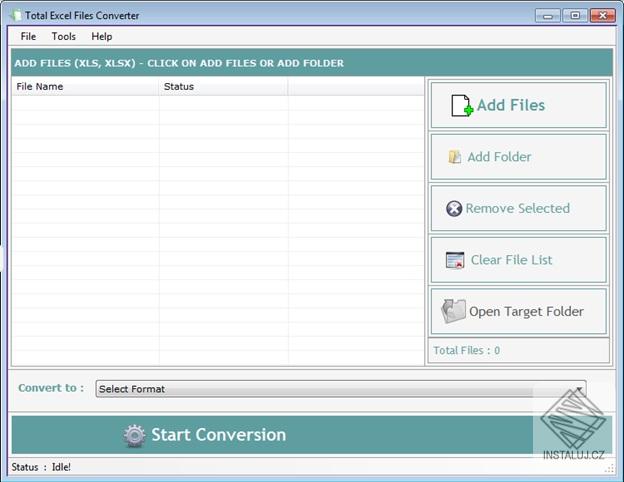Click the Add Files button label
This screenshot has height=482, width=624.
511,105
